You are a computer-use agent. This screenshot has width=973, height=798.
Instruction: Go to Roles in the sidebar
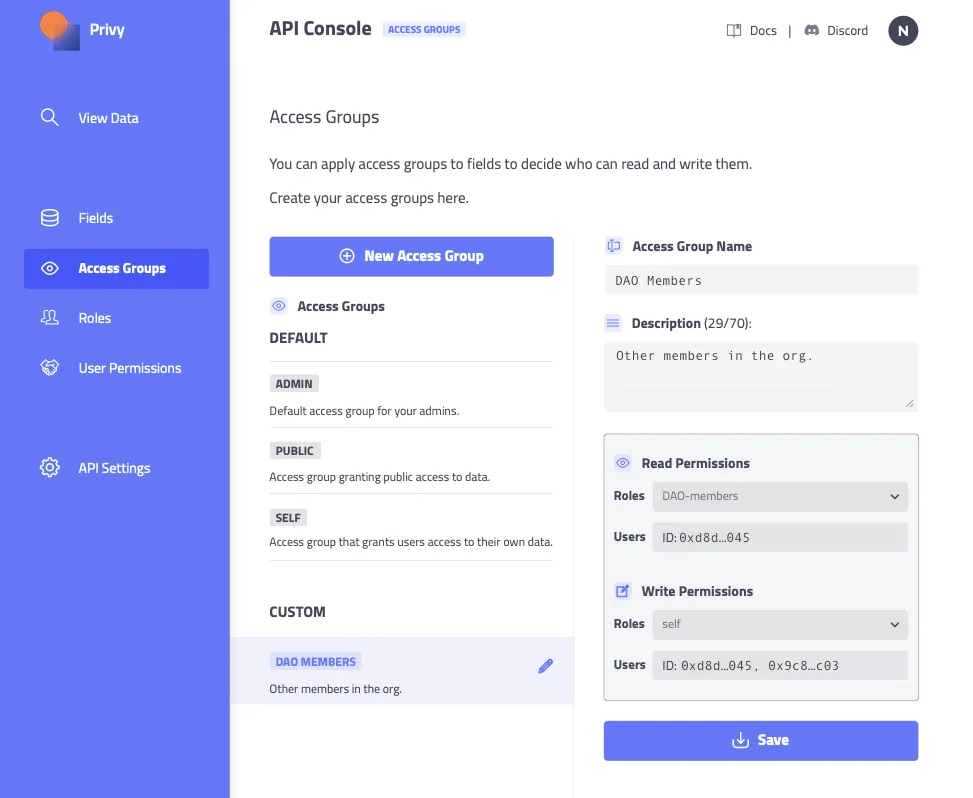click(94, 318)
